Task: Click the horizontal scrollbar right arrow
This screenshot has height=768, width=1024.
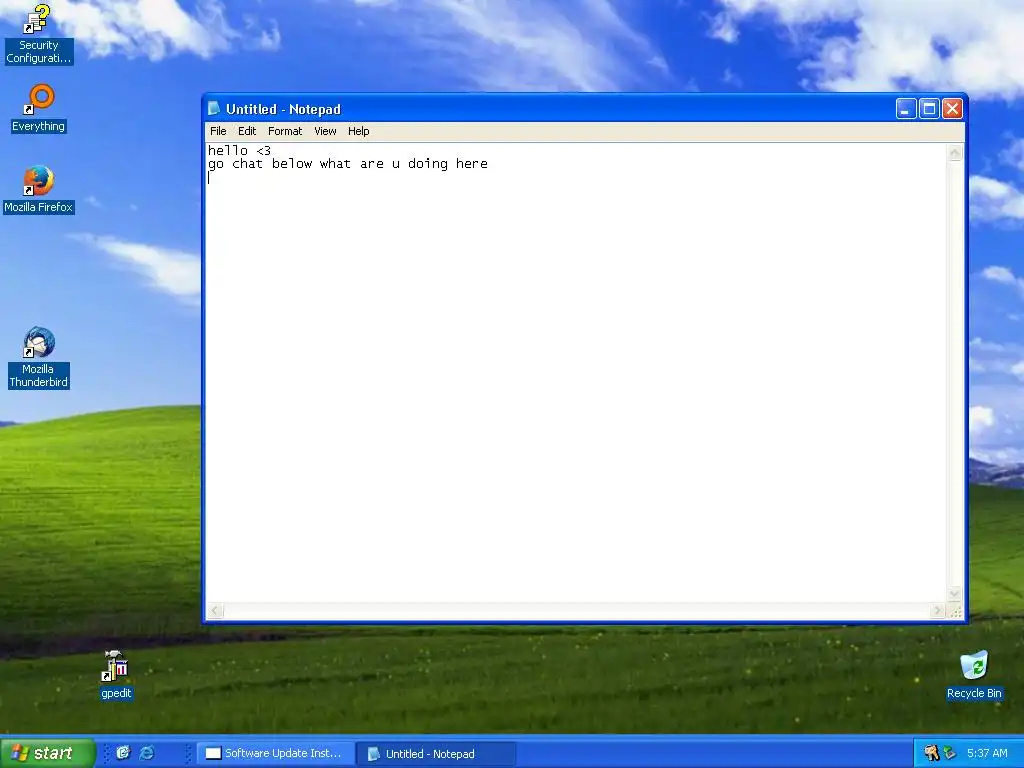Action: (938, 611)
